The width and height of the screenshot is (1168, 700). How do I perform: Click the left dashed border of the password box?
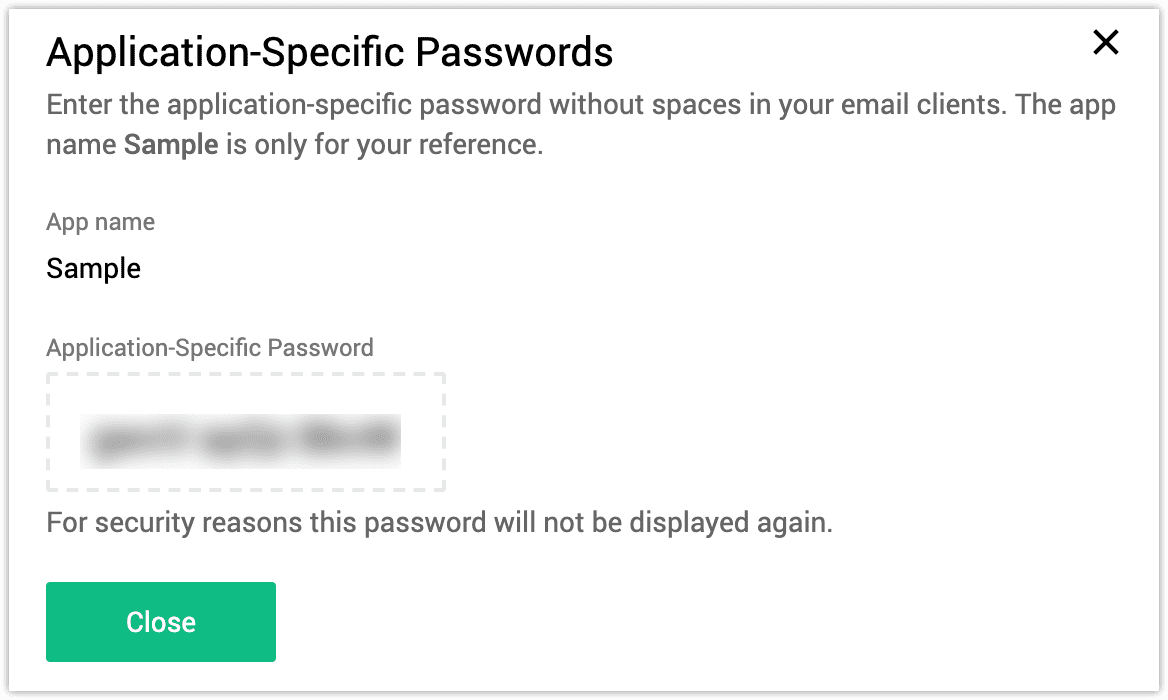click(48, 432)
